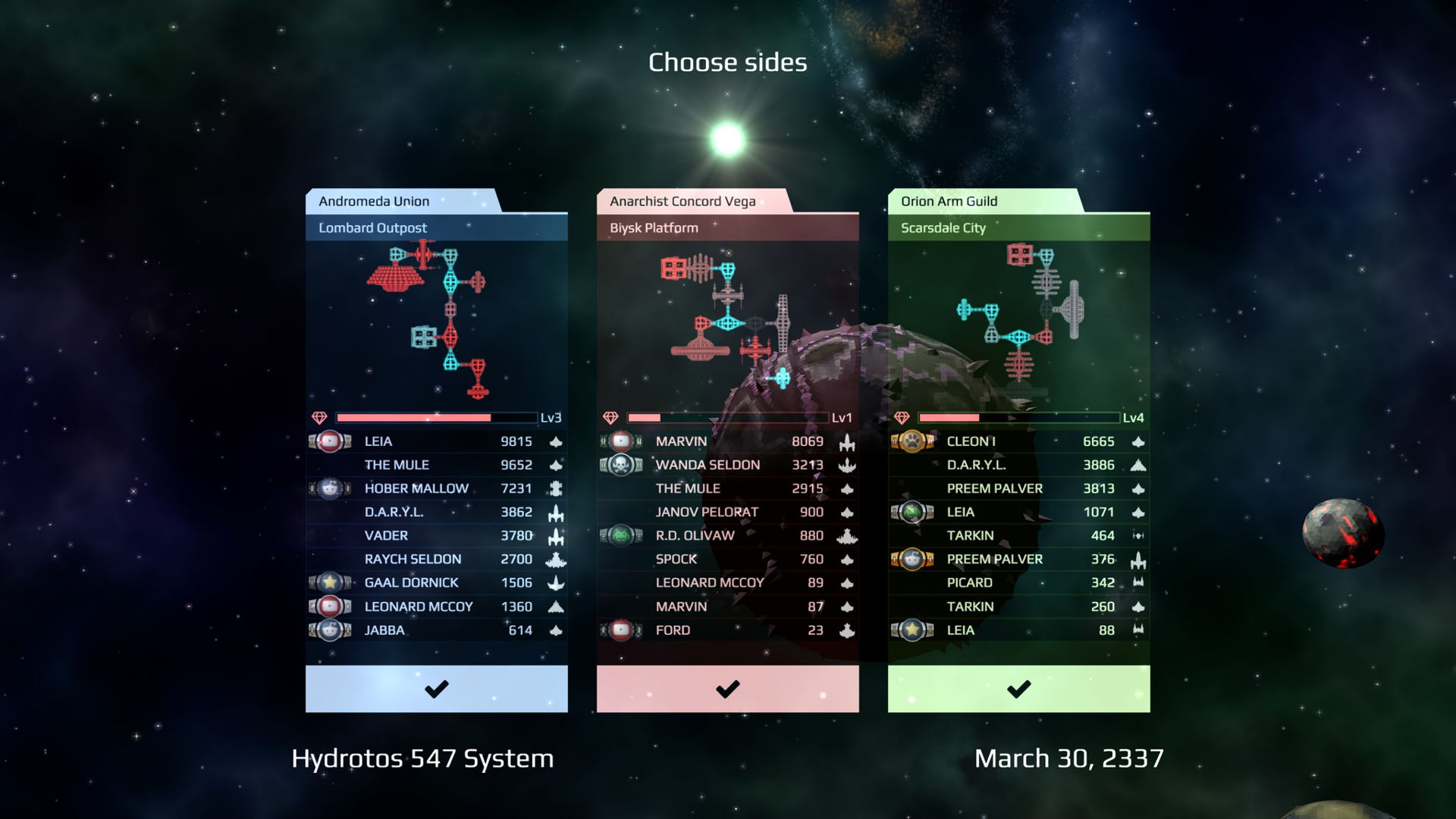Screen dimensions: 1456x819
Task: Click the skull avatar icon next to WANDA SELDON
Action: (620, 464)
